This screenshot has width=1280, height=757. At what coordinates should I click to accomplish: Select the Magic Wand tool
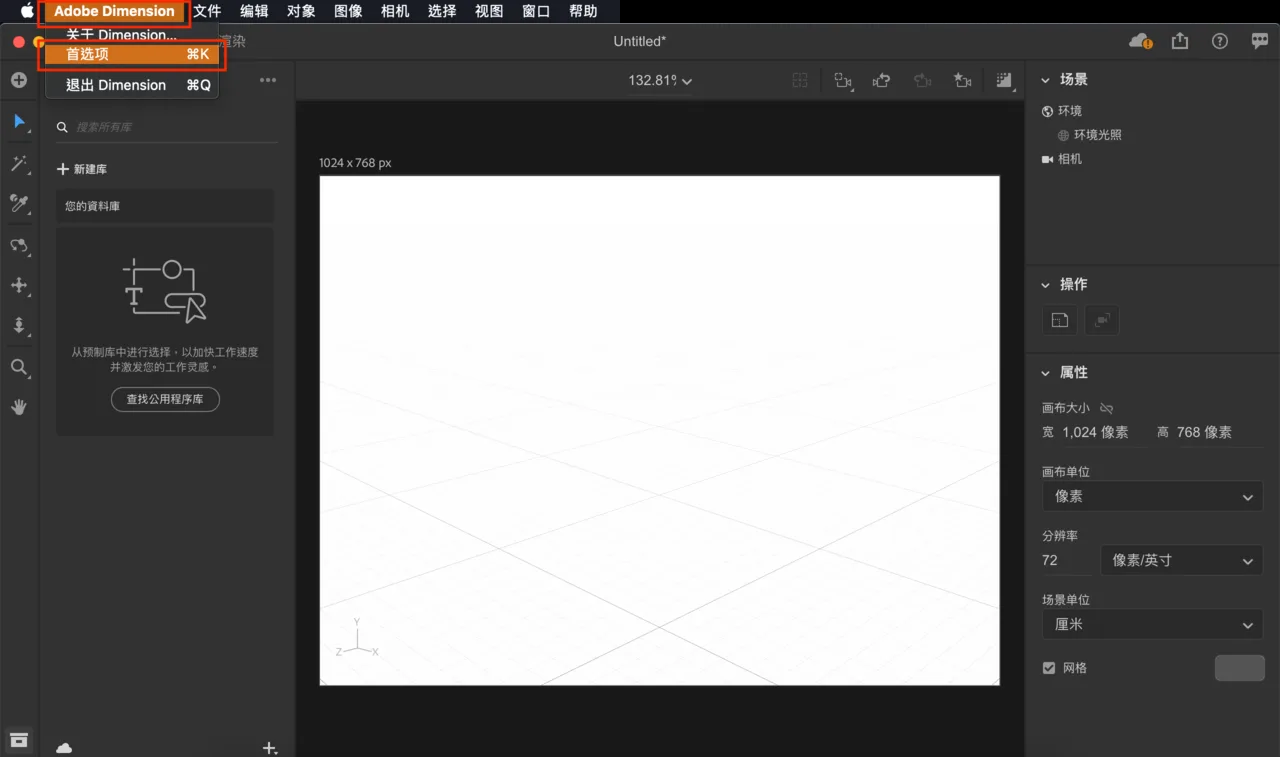coord(19,164)
